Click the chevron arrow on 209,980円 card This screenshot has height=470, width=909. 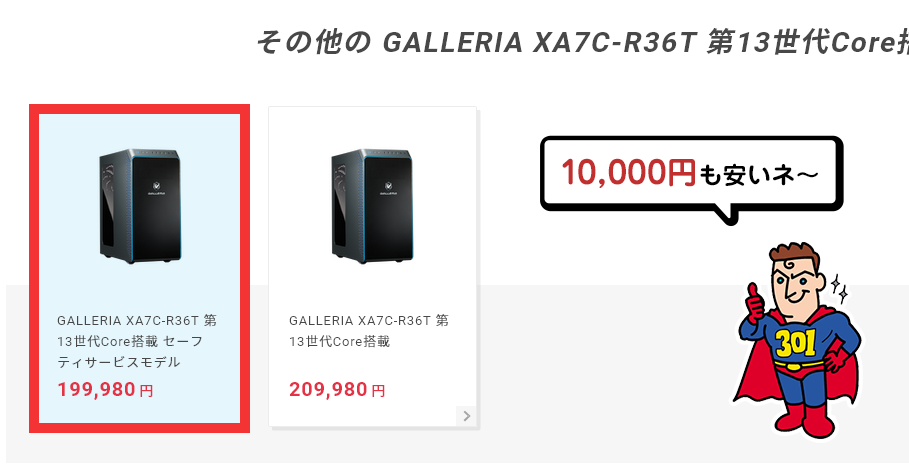coord(467,416)
